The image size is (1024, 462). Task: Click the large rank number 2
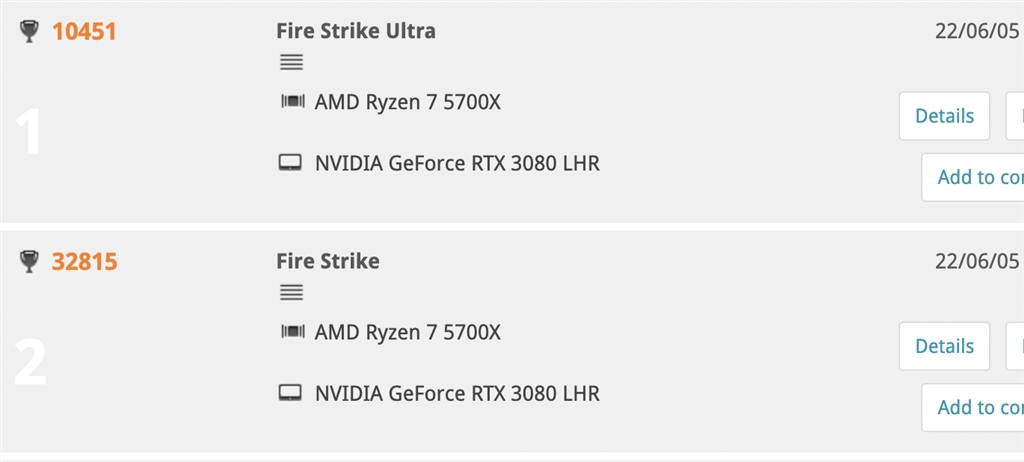click(30, 363)
